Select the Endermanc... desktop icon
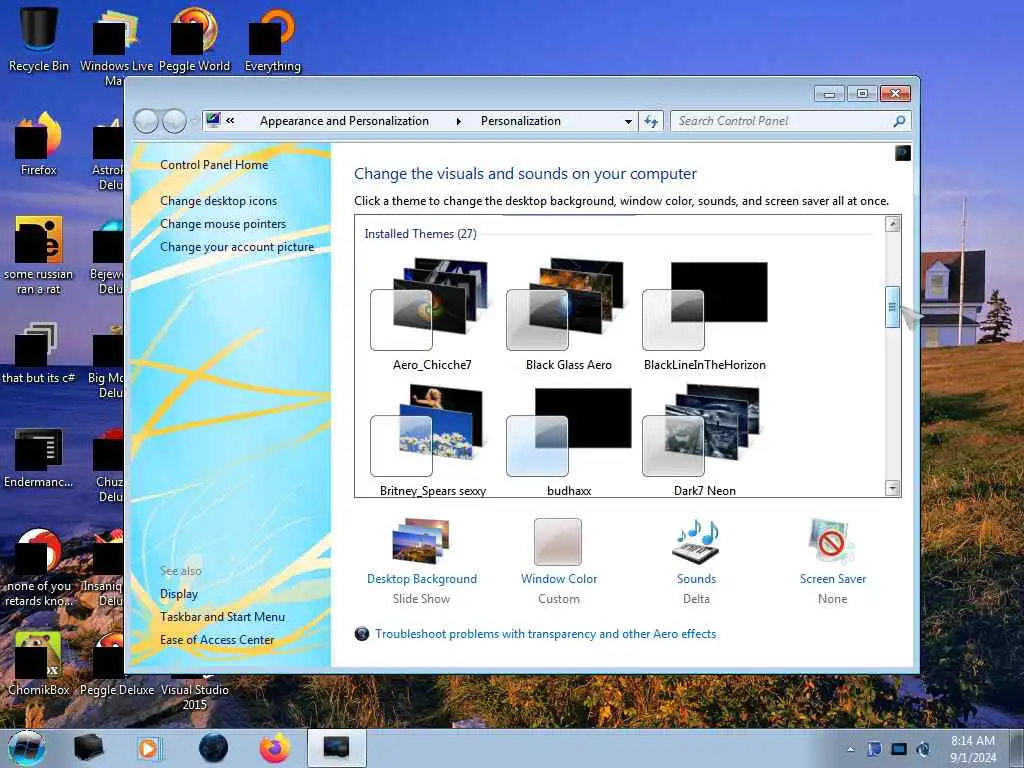Screen dimensions: 1024x768 (39, 457)
